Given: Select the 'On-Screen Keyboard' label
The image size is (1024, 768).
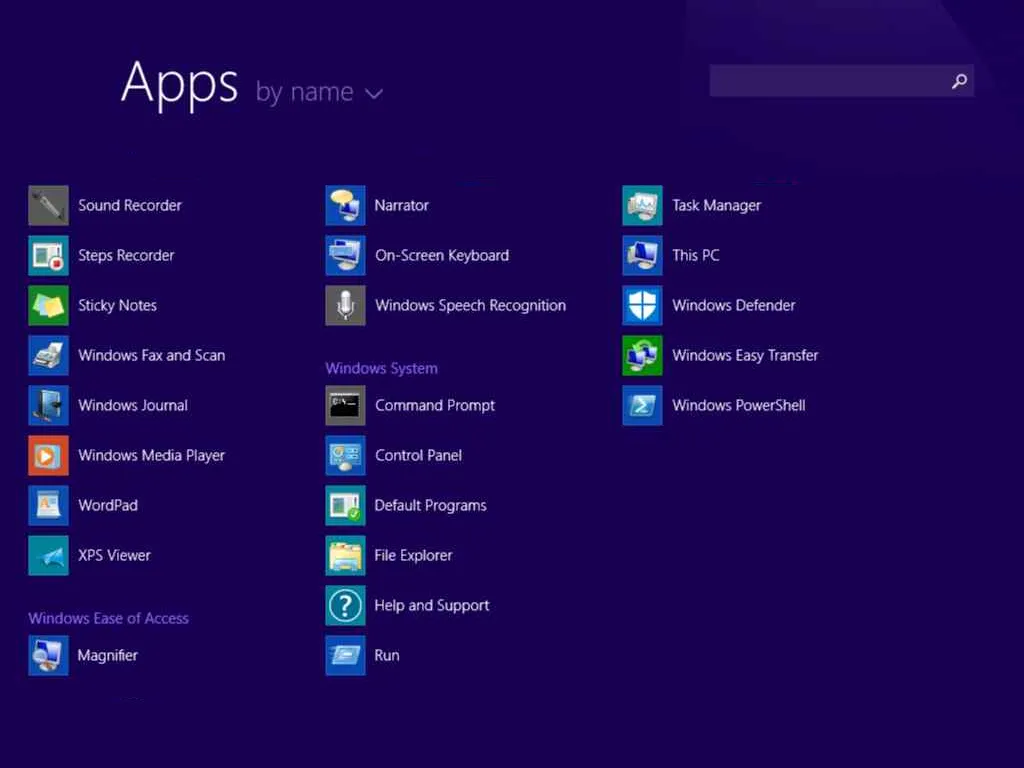Looking at the screenshot, I should (x=442, y=256).
